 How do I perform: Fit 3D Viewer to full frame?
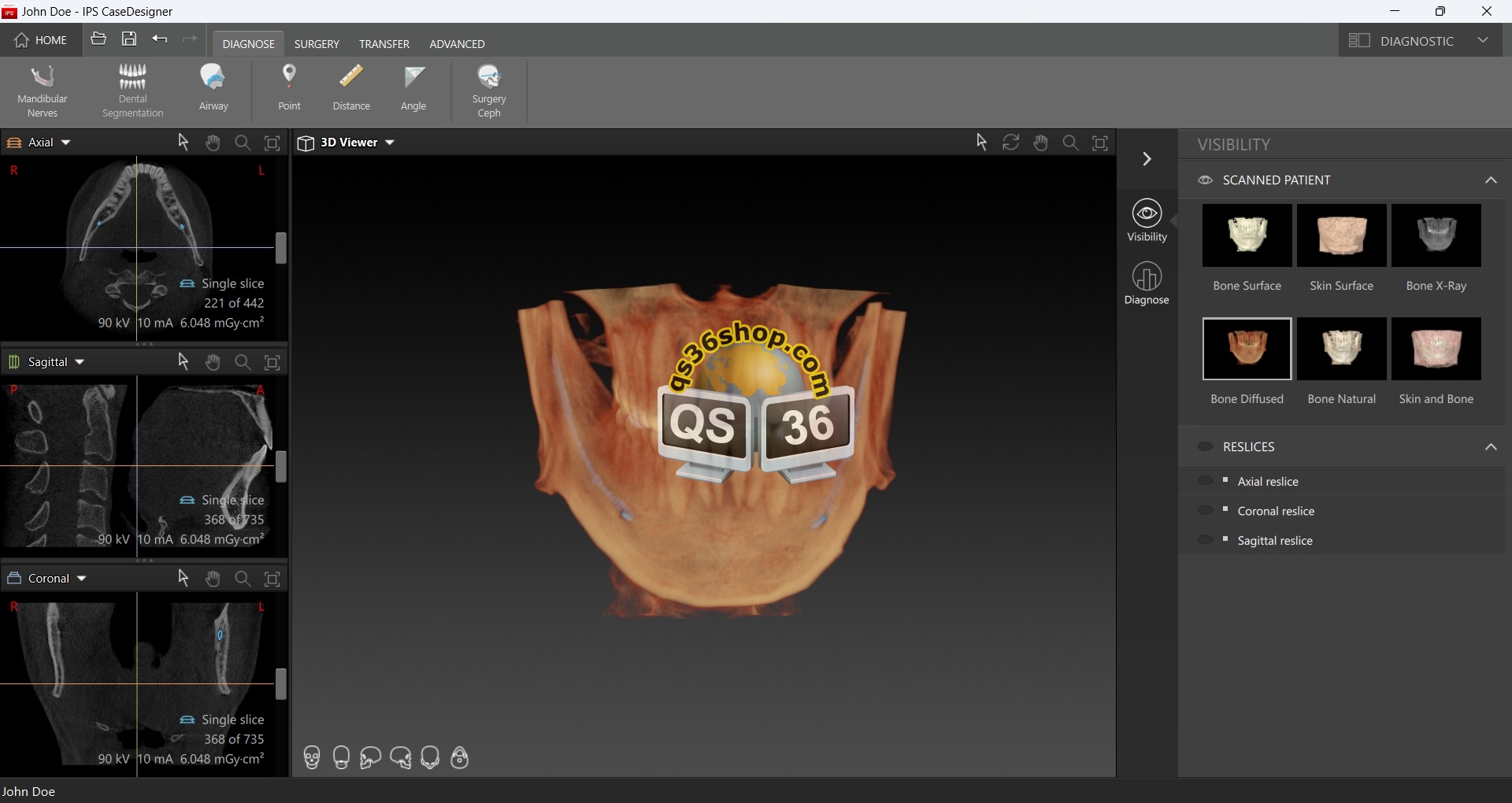(x=1100, y=142)
